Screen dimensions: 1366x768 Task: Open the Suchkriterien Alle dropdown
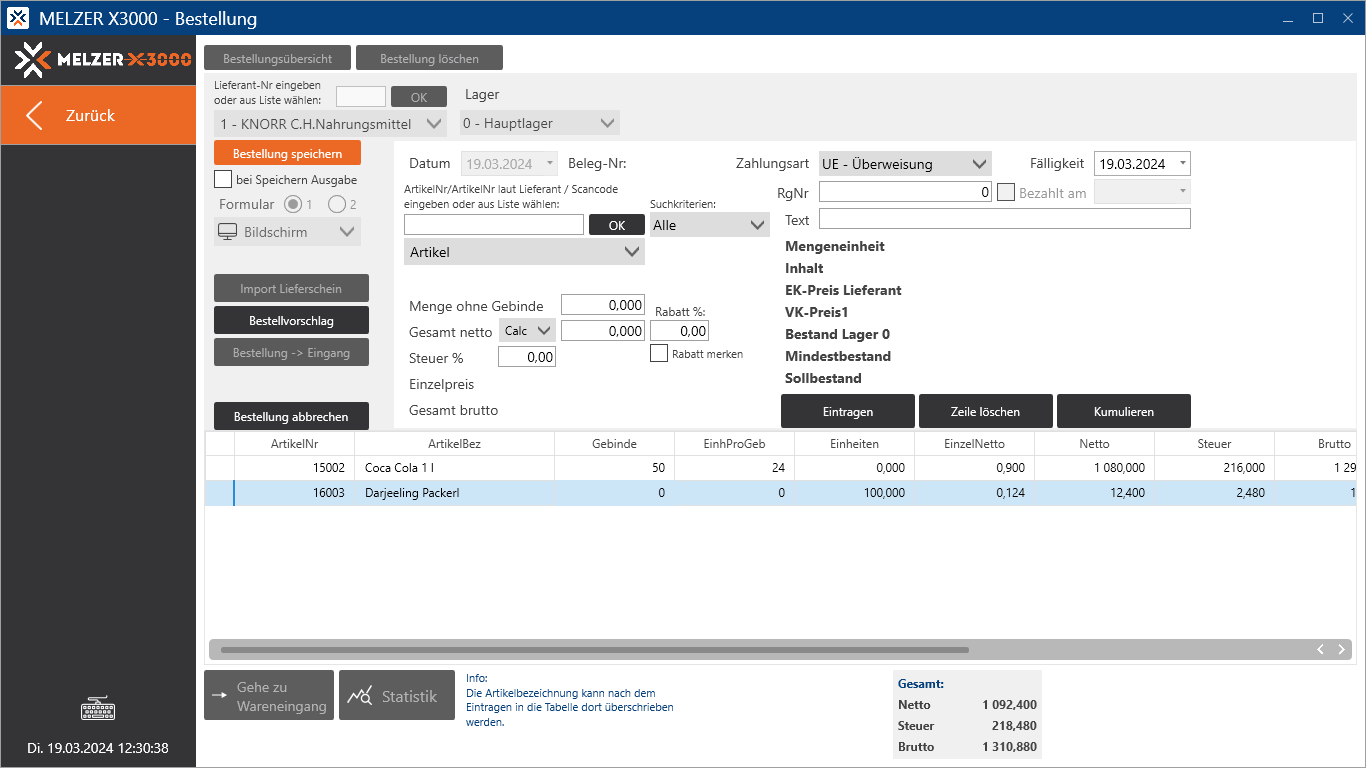pos(709,225)
